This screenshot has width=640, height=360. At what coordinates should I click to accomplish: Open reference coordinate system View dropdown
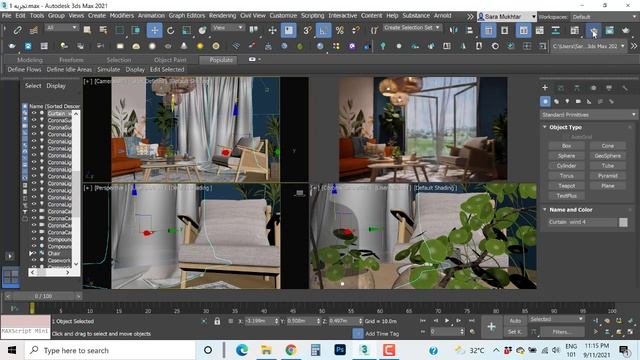(228, 28)
